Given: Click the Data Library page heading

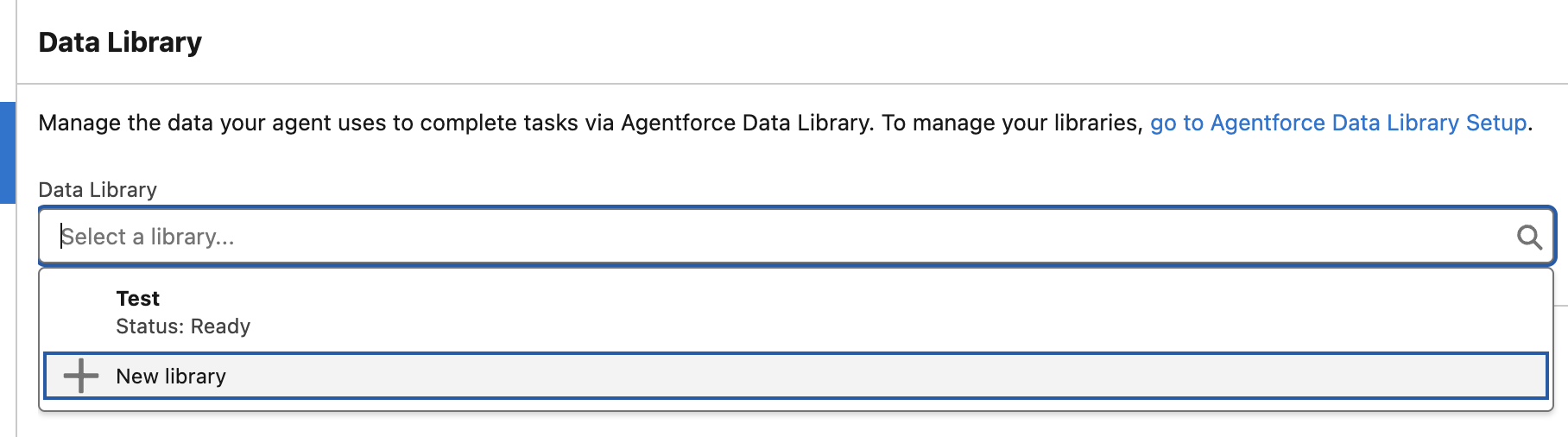Looking at the screenshot, I should (120, 42).
